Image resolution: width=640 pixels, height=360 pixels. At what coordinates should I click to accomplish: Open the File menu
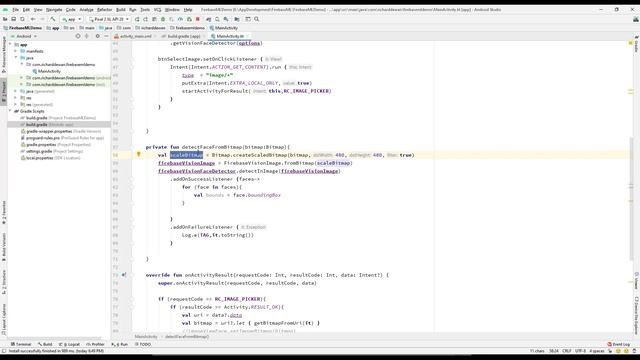16,9
